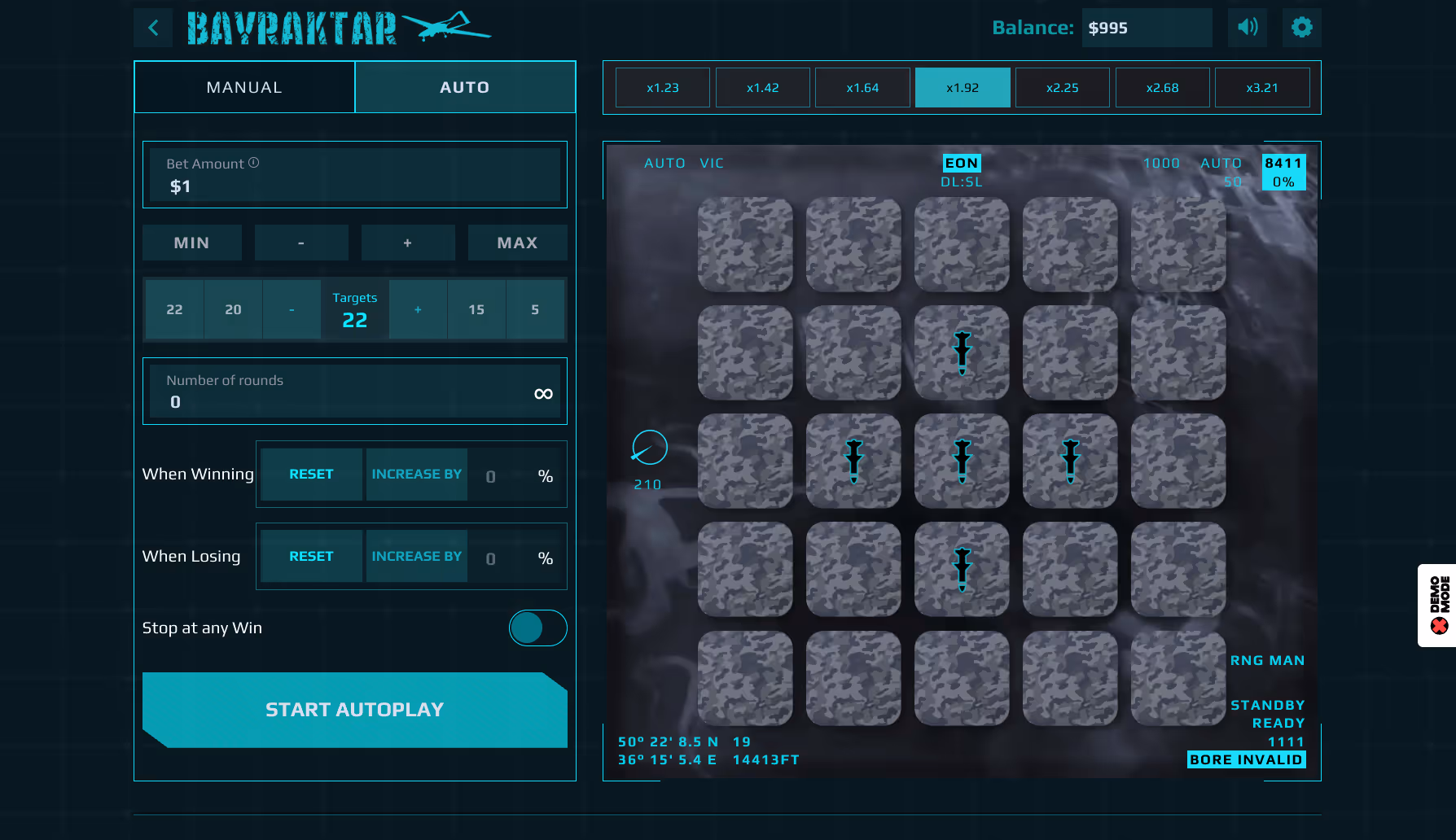Click the Bayraktar drone logo
The image size is (1456, 840).
click(x=339, y=28)
